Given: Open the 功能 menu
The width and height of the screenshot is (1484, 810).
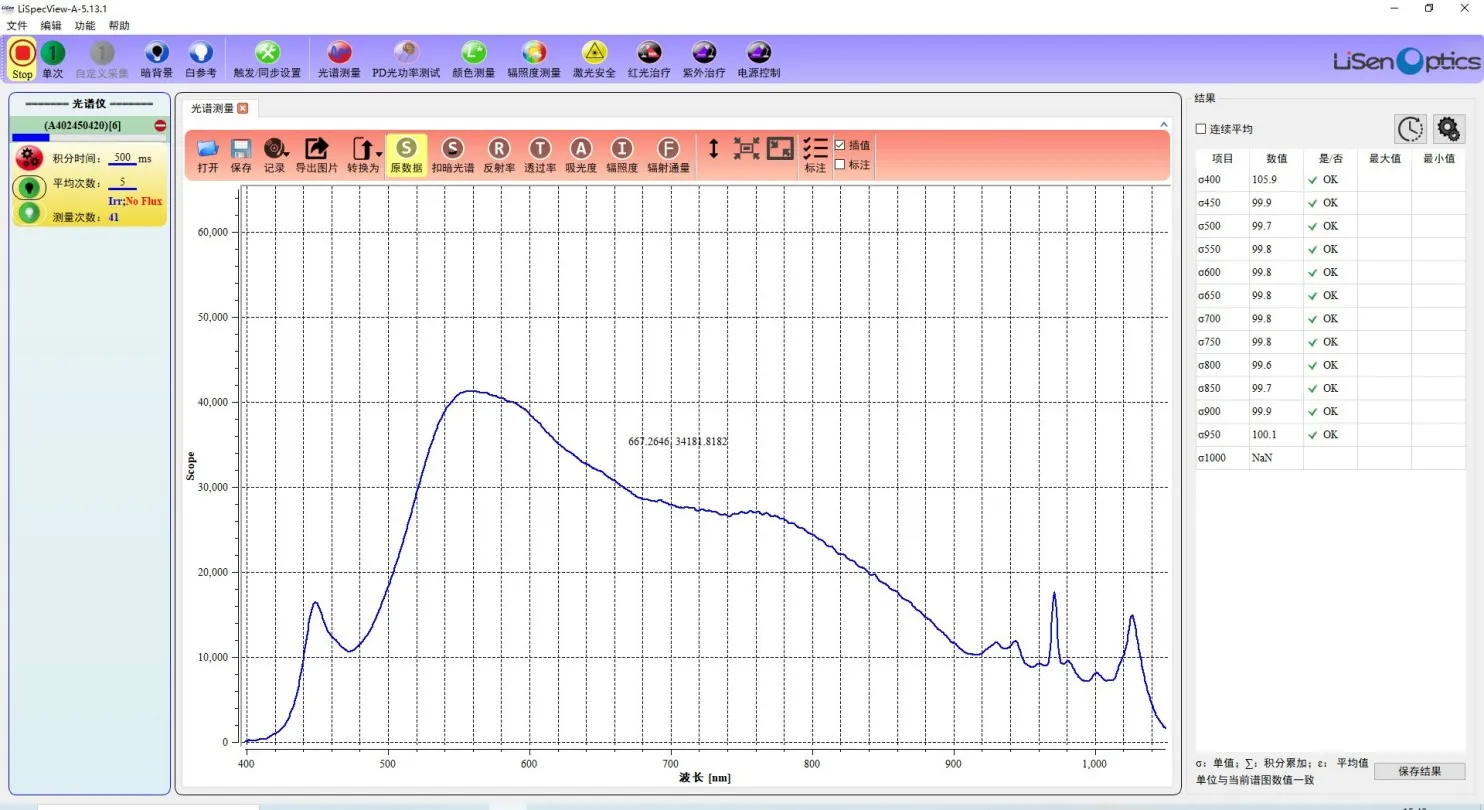Looking at the screenshot, I should point(85,25).
